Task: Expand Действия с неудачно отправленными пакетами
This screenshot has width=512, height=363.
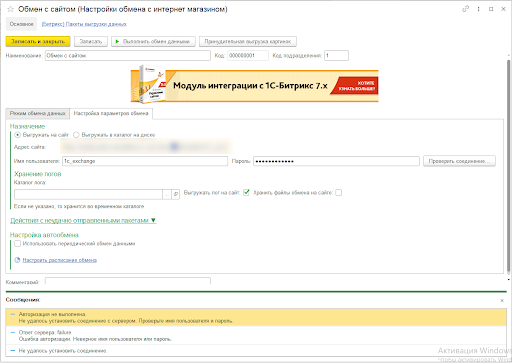Action: pyautogui.click(x=83, y=220)
